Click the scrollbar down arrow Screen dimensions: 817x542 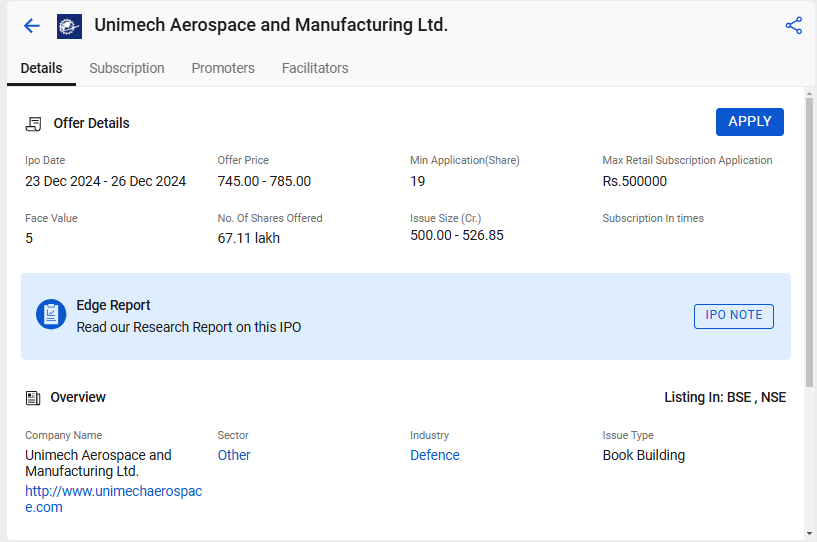[809, 533]
